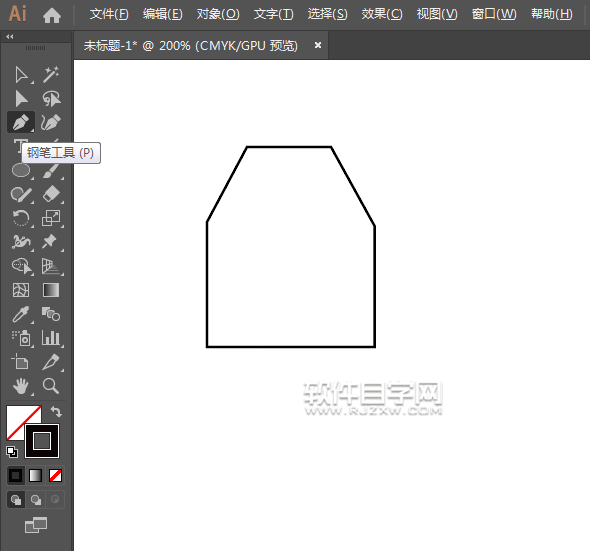Swap fill and stroke colors
This screenshot has width=590, height=551.
click(x=56, y=411)
